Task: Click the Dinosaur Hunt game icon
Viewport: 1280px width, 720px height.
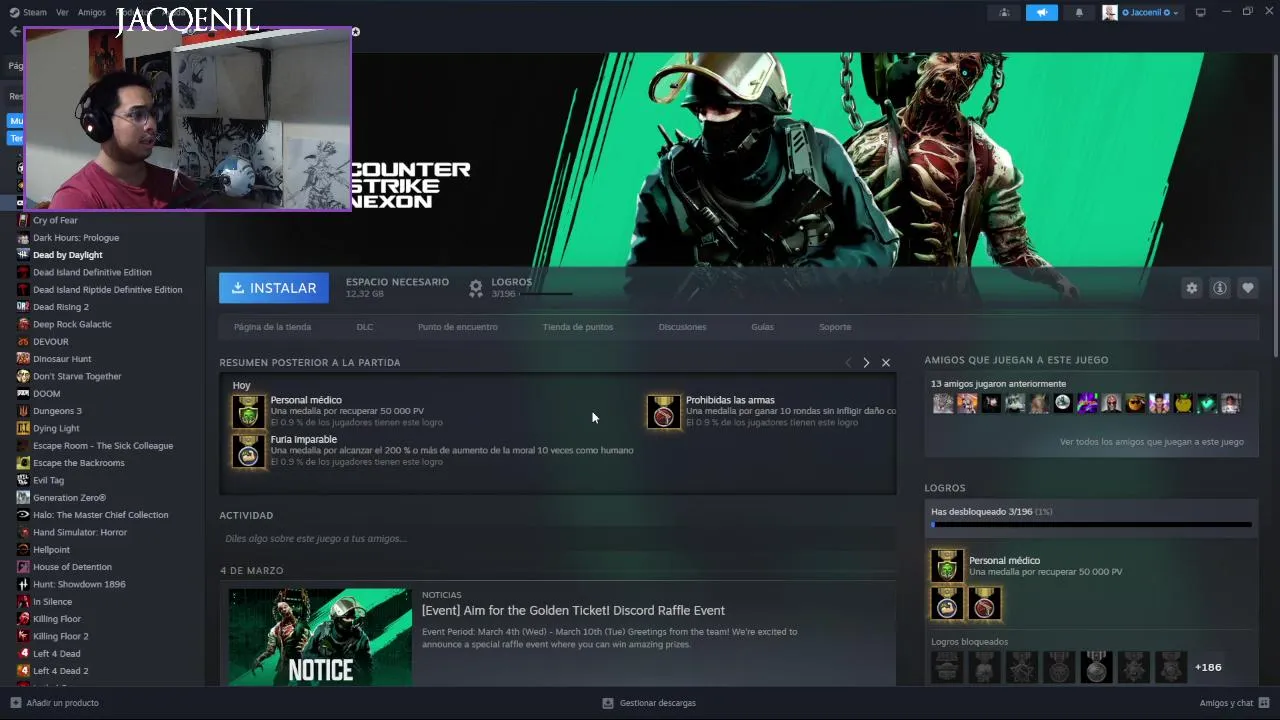Action: click(23, 359)
